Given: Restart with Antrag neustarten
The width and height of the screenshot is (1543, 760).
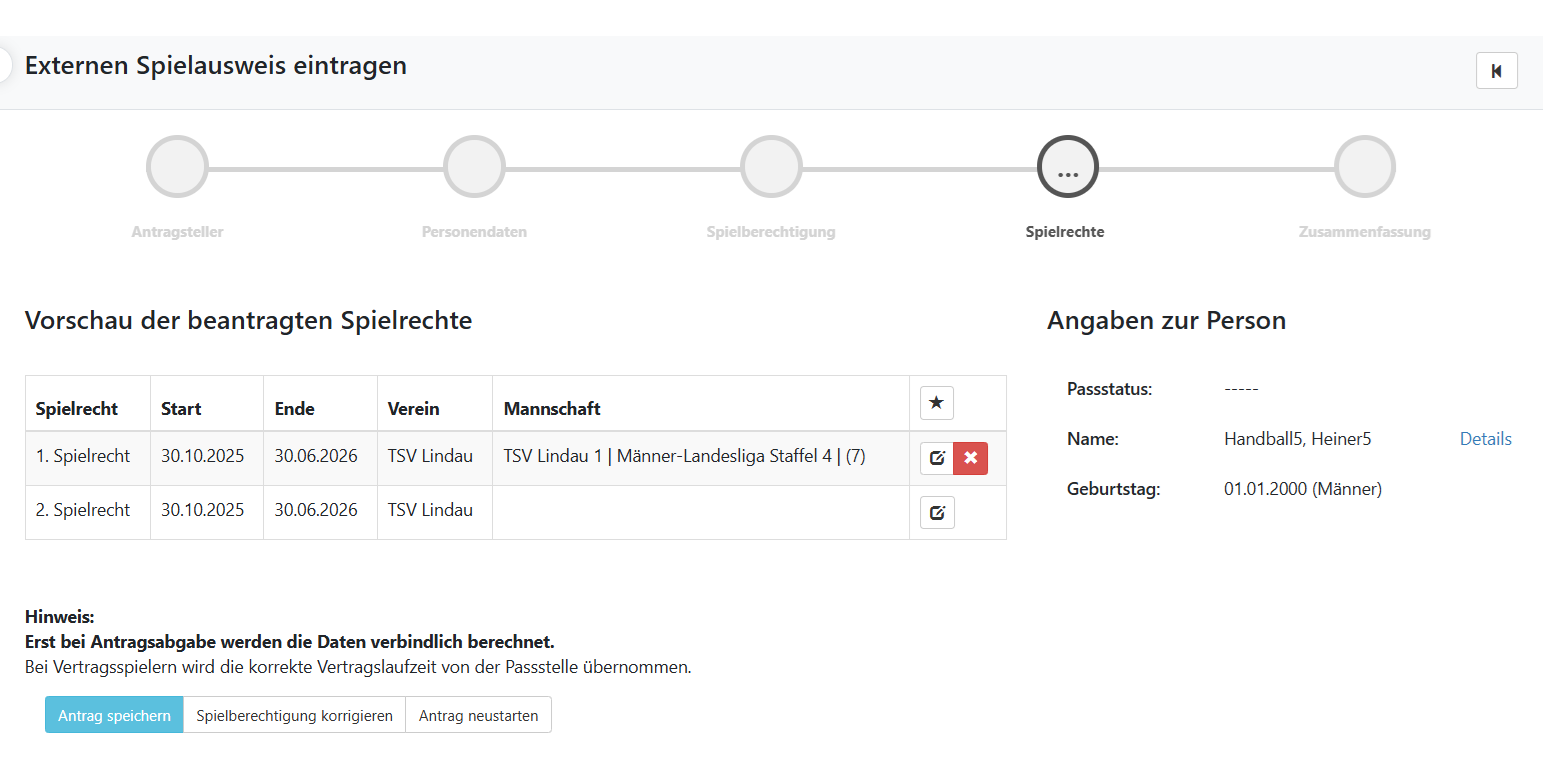Looking at the screenshot, I should [x=478, y=715].
